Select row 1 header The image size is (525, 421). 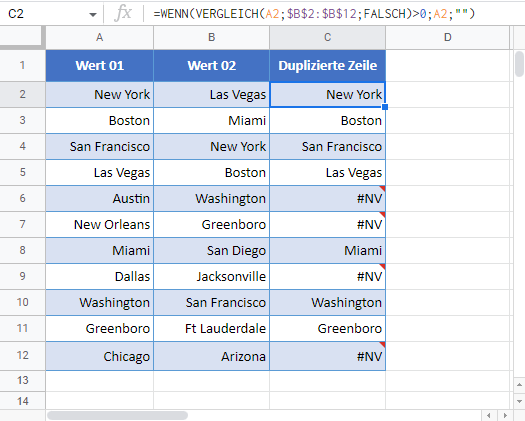22,65
